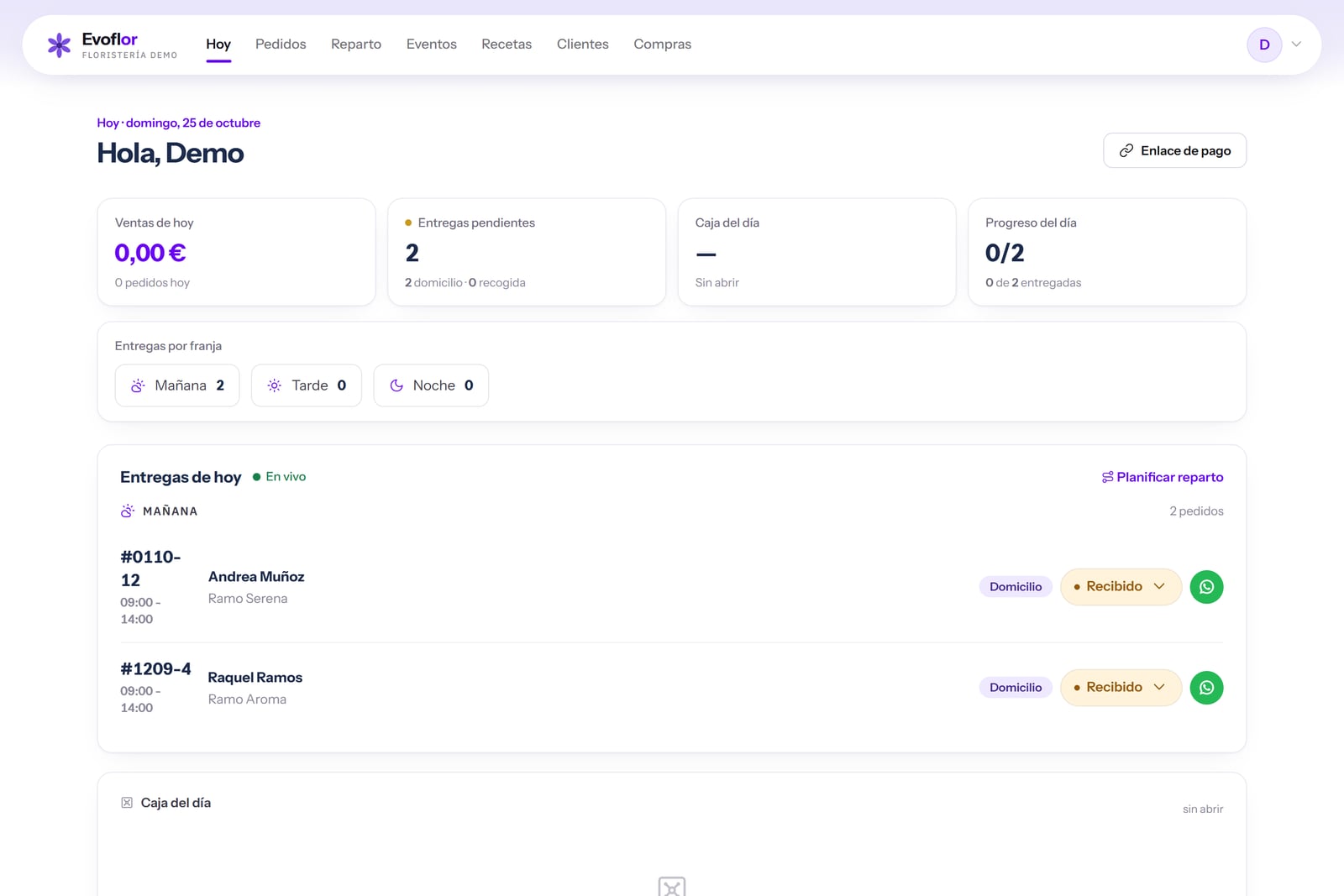Click the Ramo Serena product text
The height and width of the screenshot is (896, 1344).
248,599
